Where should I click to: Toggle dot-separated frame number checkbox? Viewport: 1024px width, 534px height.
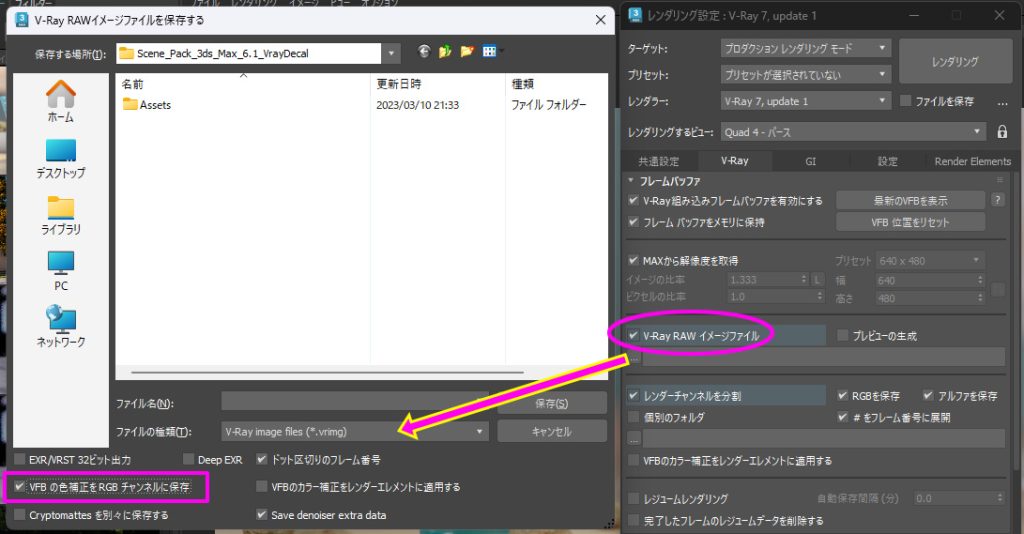tap(262, 460)
